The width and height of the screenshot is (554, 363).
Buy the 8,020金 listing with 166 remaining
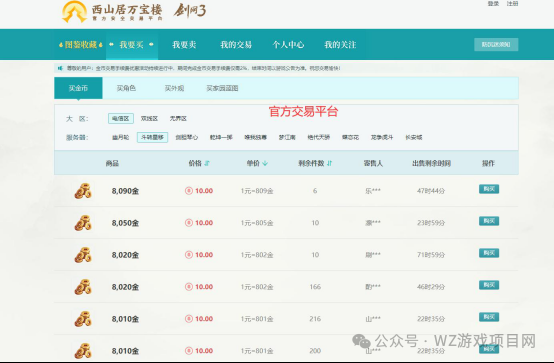pos(489,285)
